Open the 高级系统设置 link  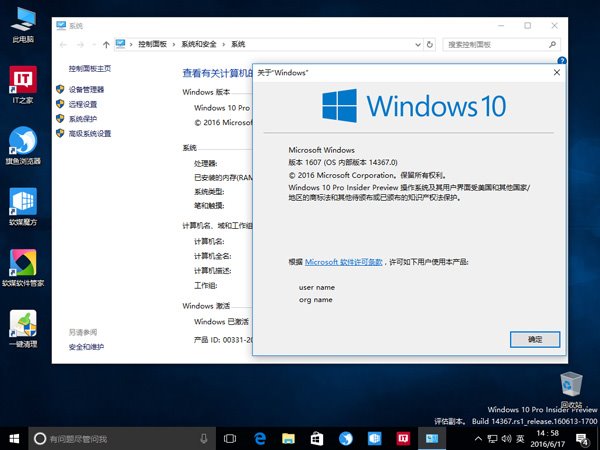tap(90, 134)
